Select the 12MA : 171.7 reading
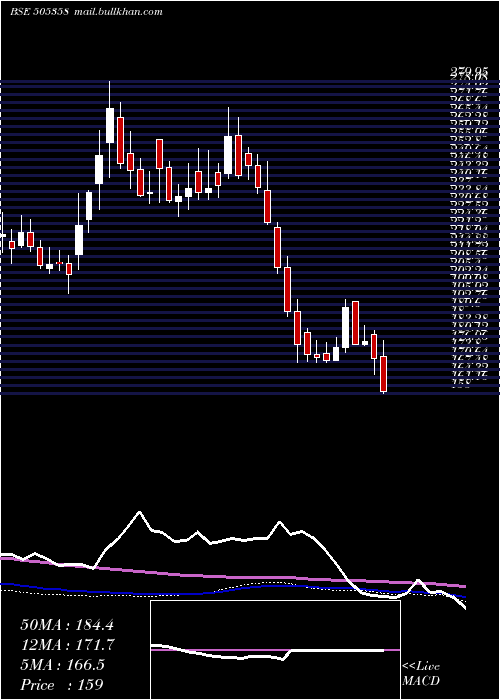 point(67,645)
